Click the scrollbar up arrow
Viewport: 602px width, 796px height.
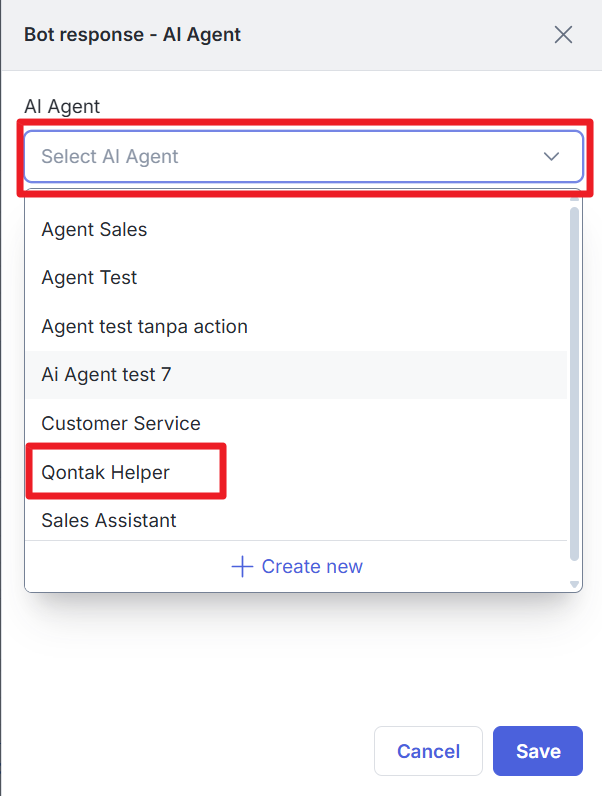click(574, 199)
